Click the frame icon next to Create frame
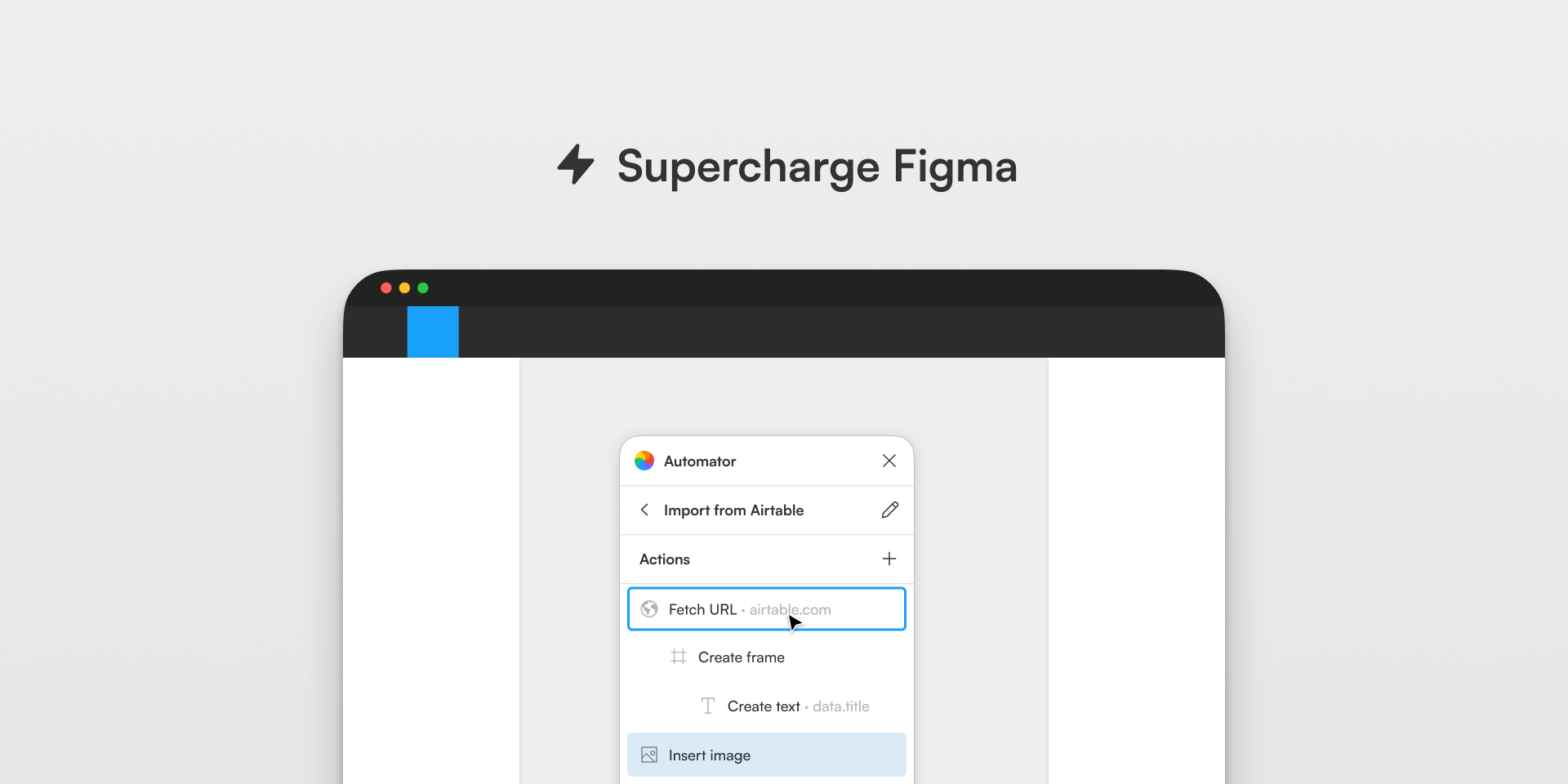Image resolution: width=1568 pixels, height=784 pixels. click(x=678, y=657)
